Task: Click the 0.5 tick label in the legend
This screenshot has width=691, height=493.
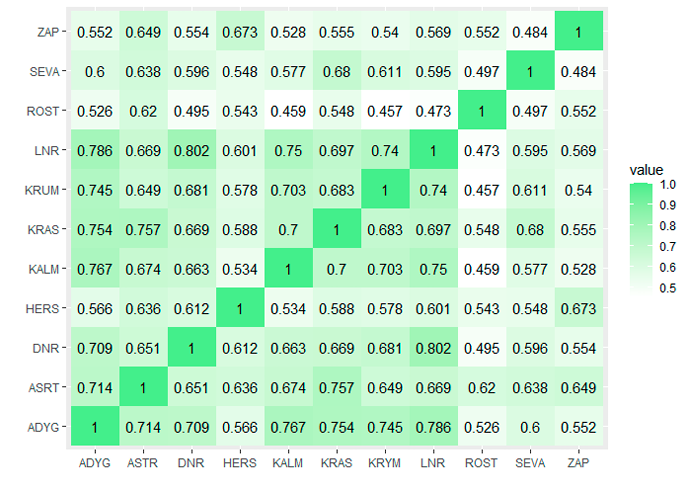Action: point(666,287)
